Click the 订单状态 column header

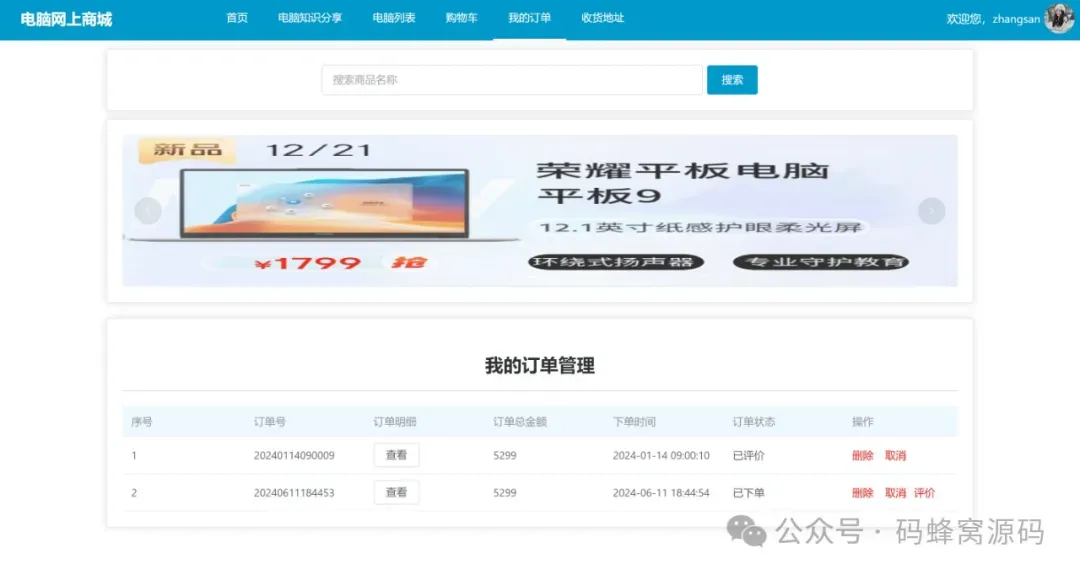coord(754,421)
